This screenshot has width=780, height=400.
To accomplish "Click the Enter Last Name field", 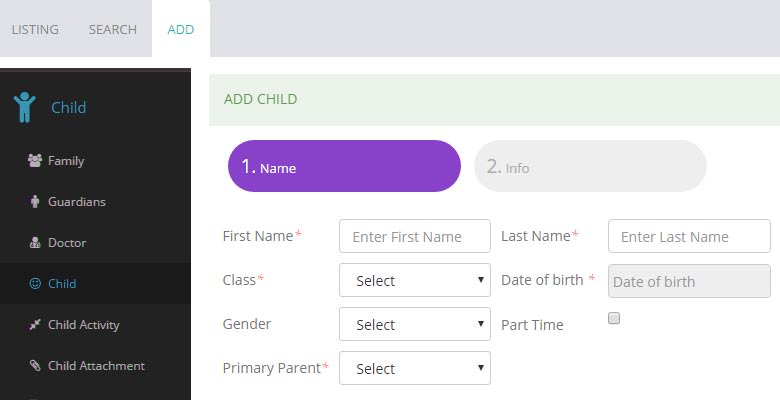I will (689, 236).
